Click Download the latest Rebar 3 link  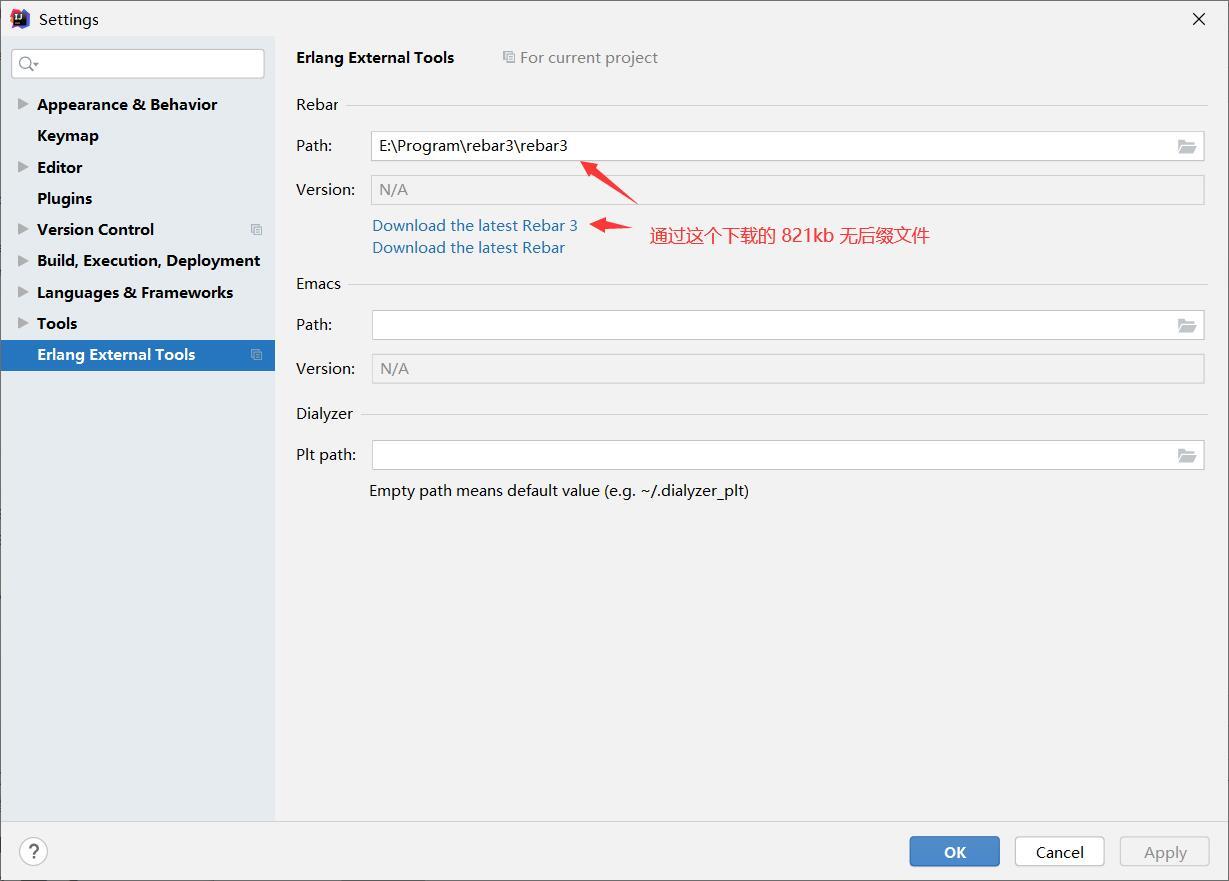click(475, 226)
